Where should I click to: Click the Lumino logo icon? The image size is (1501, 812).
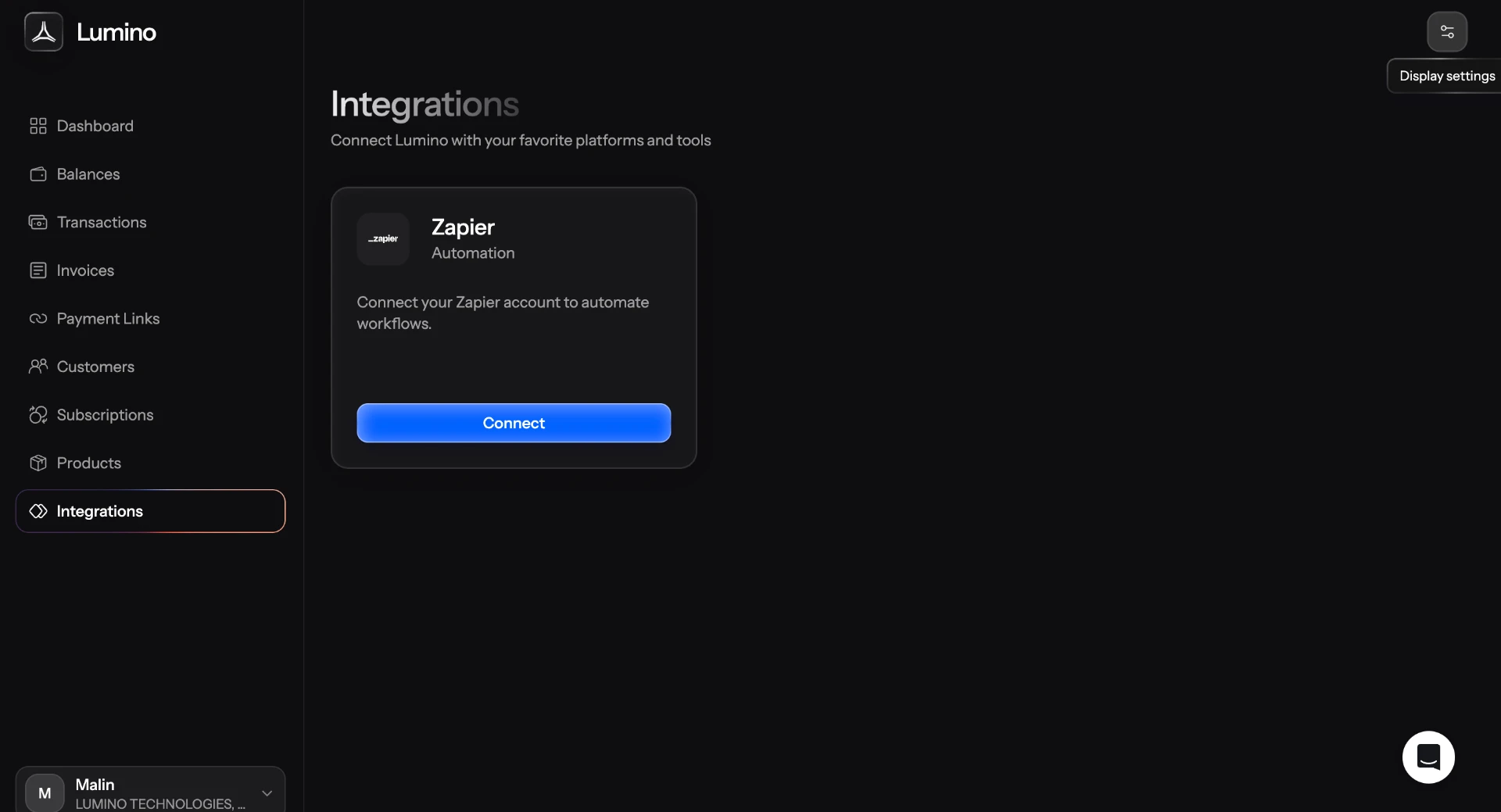click(44, 32)
